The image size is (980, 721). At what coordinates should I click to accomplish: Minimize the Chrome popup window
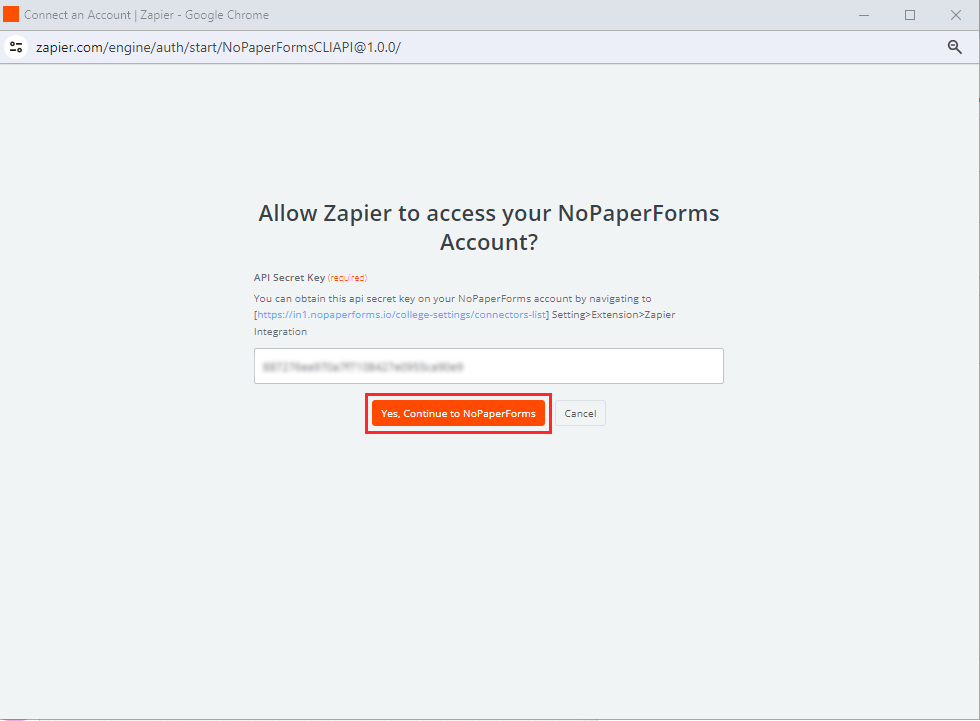click(864, 15)
